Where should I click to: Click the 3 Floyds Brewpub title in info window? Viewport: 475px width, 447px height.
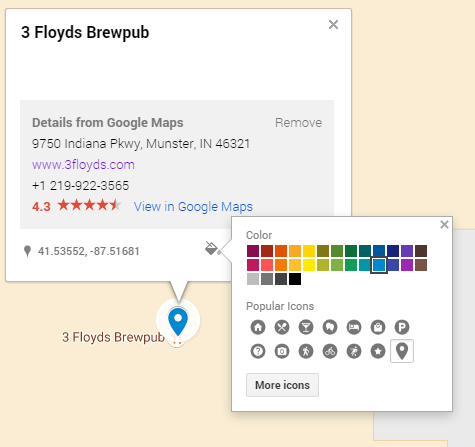[85, 33]
